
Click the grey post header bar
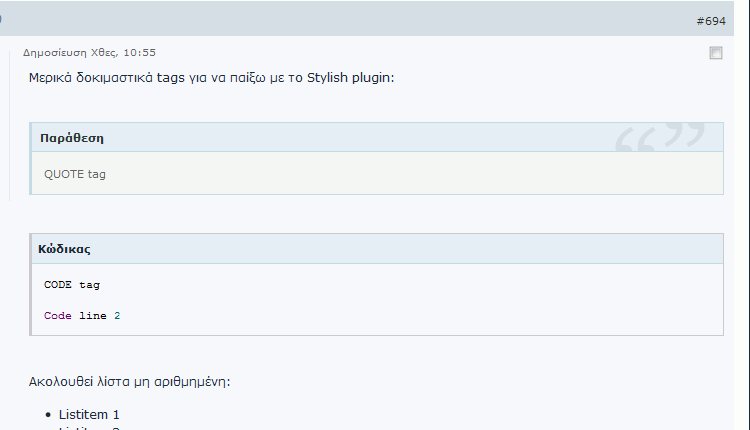coord(366,19)
